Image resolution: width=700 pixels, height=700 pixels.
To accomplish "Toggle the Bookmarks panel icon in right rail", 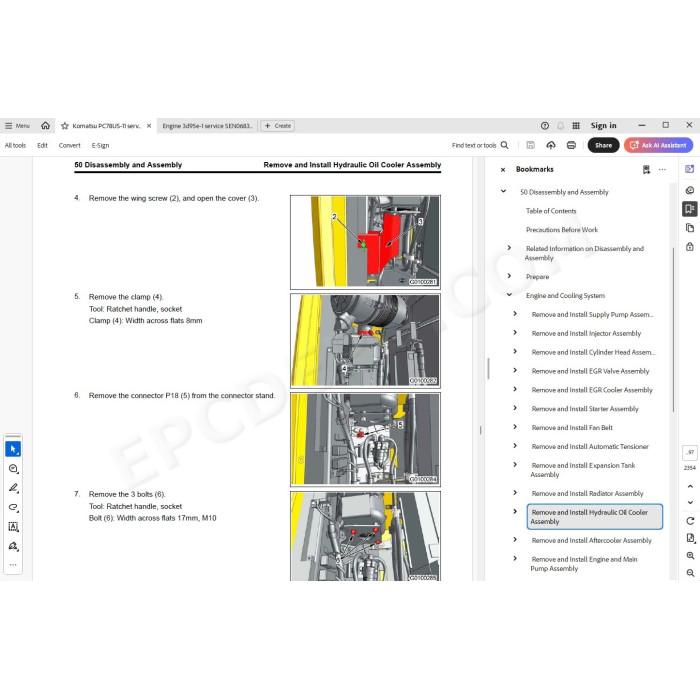I will click(x=690, y=209).
